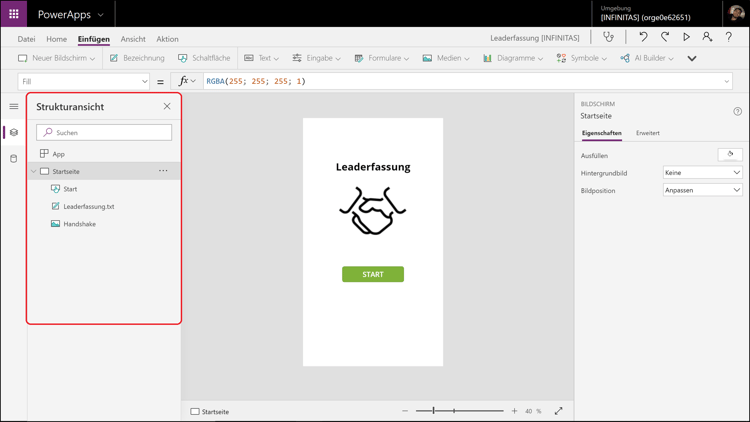Switch to the Einfügen tab
This screenshot has height=422, width=750.
[94, 39]
